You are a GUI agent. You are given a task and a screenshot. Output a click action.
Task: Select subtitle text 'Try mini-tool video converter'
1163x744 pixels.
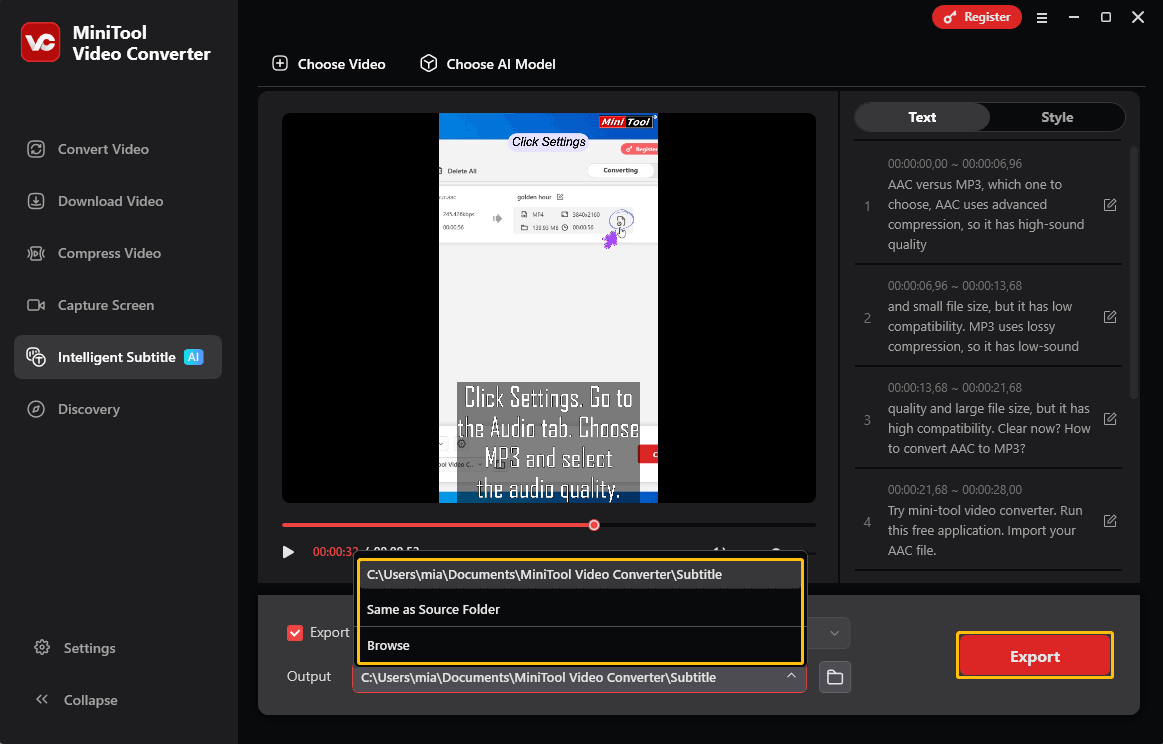(985, 530)
